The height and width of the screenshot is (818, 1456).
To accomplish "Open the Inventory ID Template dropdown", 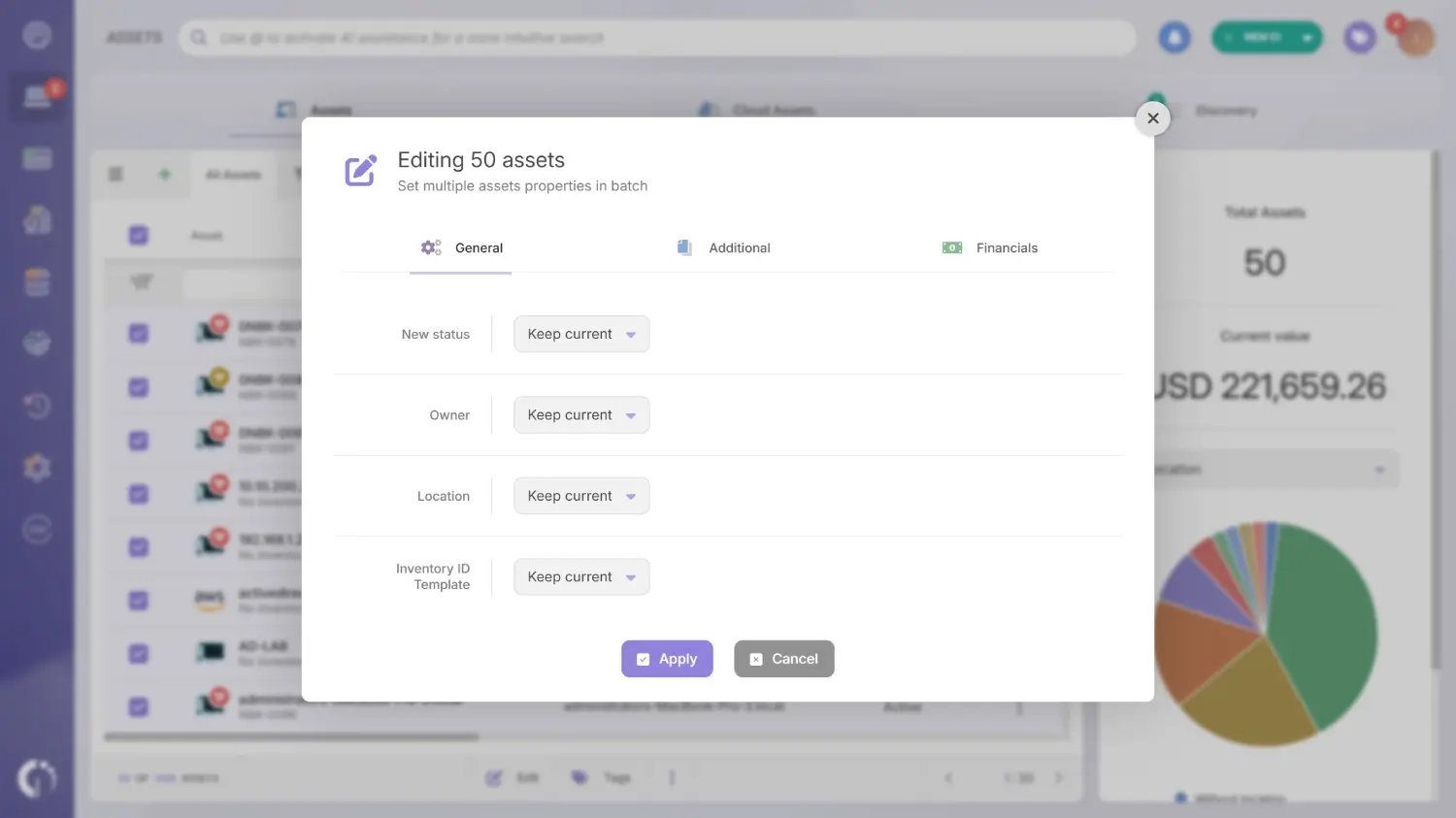I will (581, 576).
